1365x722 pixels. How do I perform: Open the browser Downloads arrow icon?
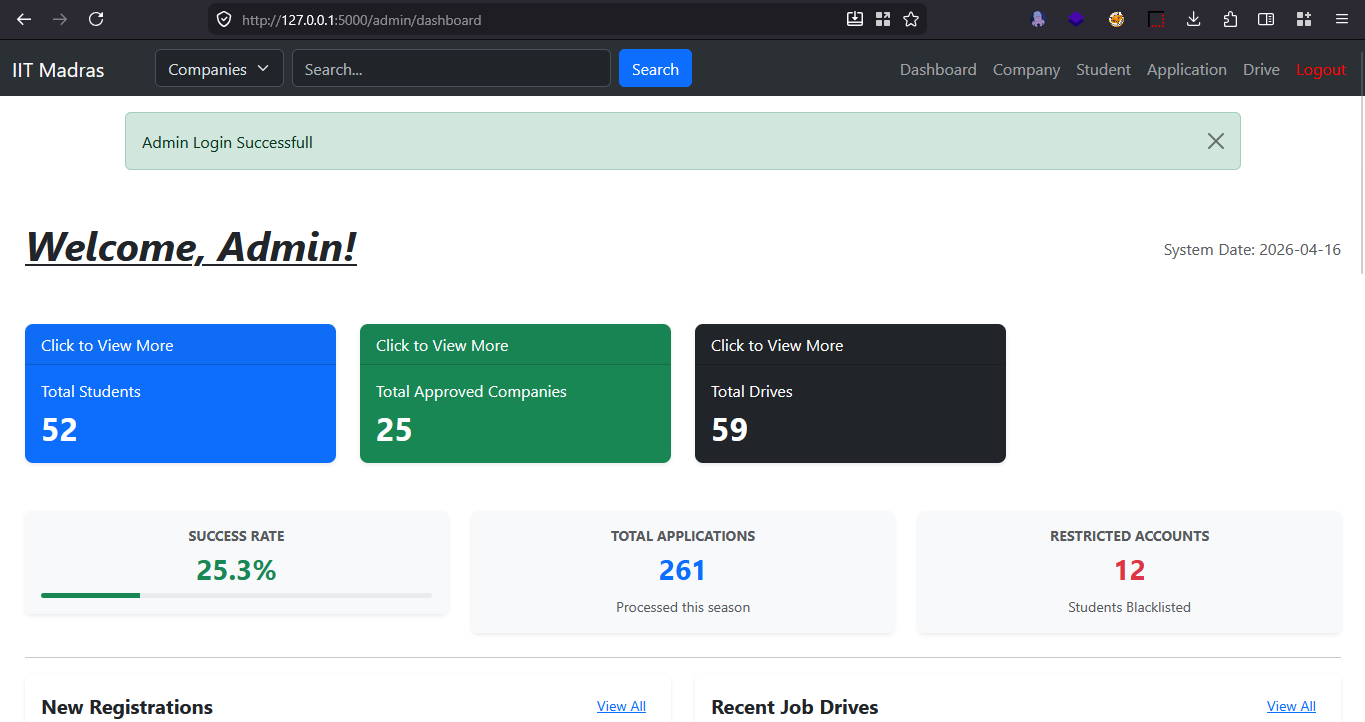(1194, 19)
